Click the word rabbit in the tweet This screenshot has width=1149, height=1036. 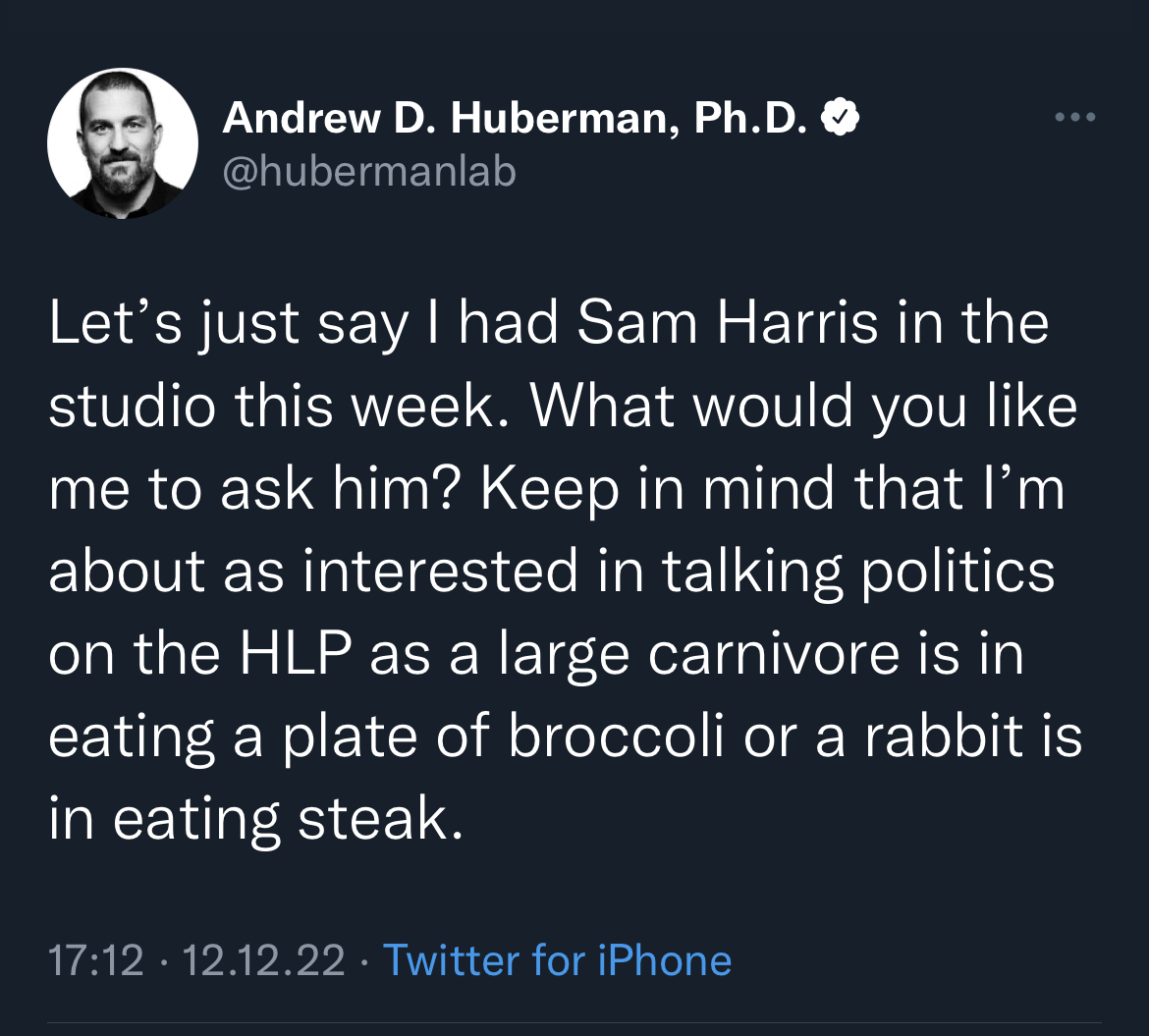coord(944,735)
